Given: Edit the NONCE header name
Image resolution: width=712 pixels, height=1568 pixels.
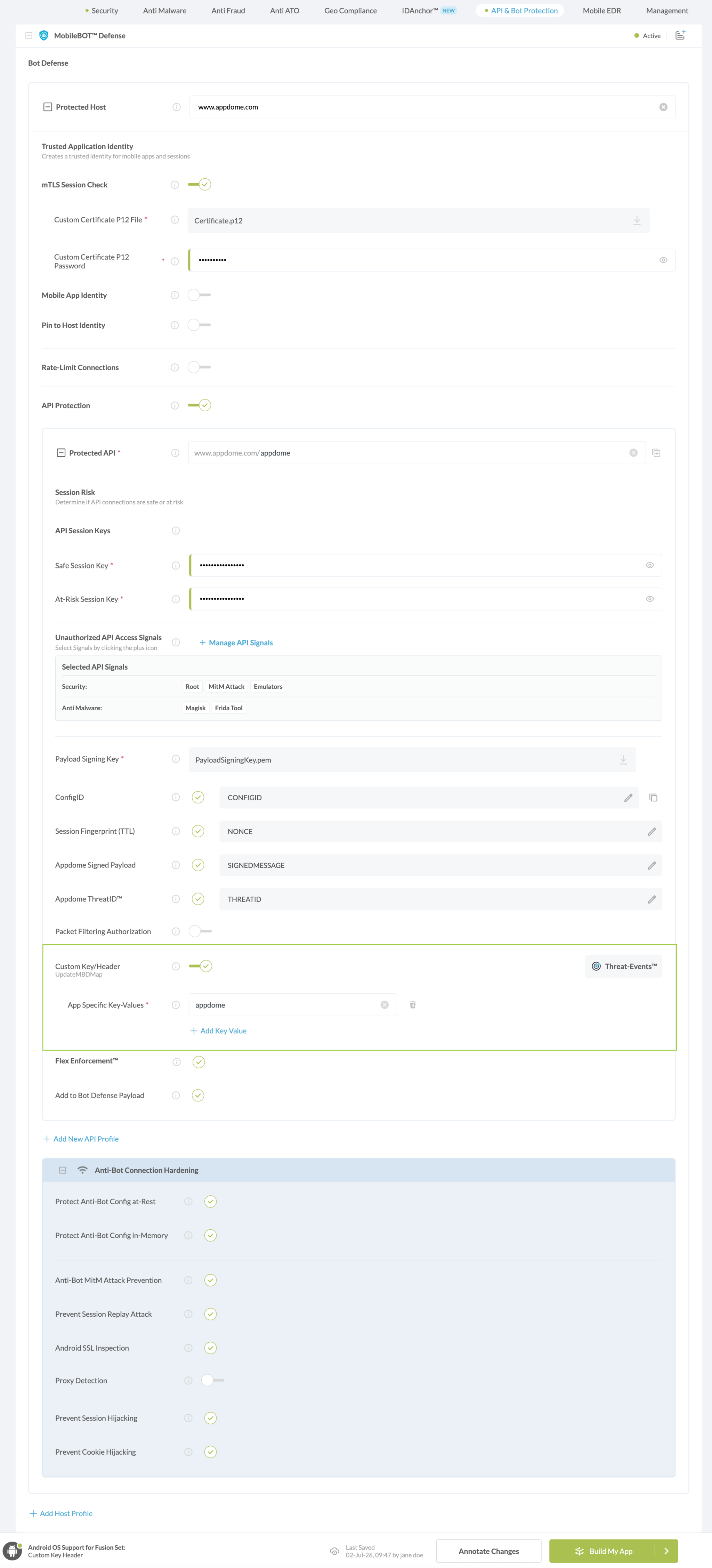Looking at the screenshot, I should 652,832.
